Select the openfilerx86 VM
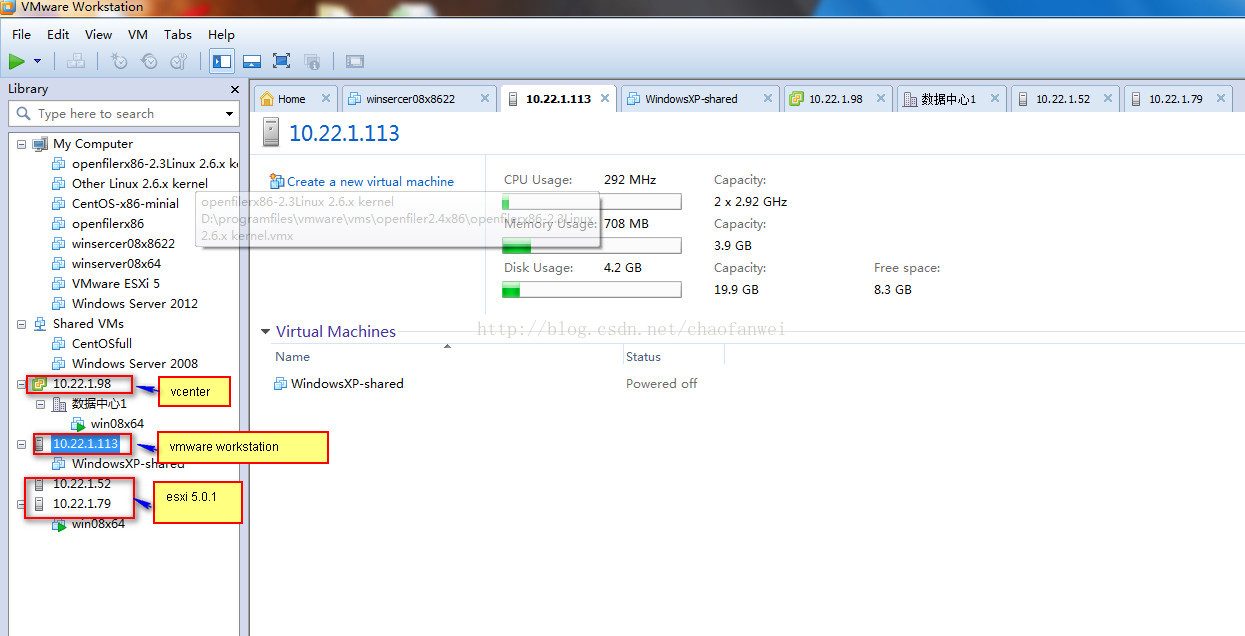1245x636 pixels. coord(108,224)
